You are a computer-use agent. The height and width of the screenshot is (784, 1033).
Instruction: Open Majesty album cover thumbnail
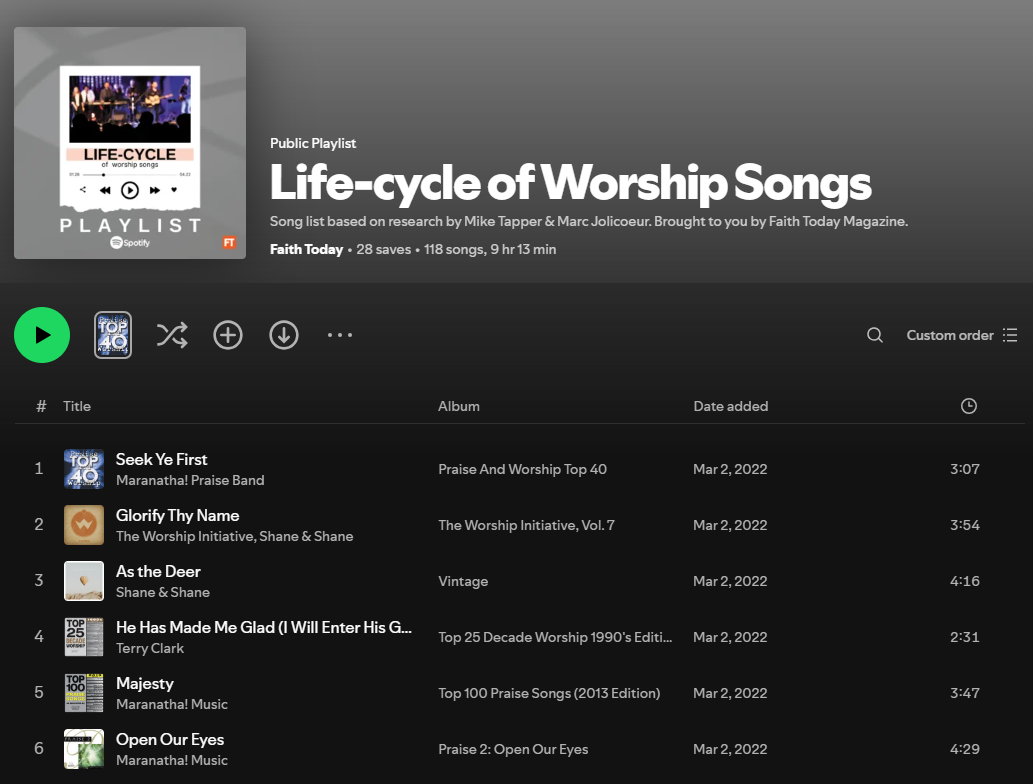pos(84,692)
